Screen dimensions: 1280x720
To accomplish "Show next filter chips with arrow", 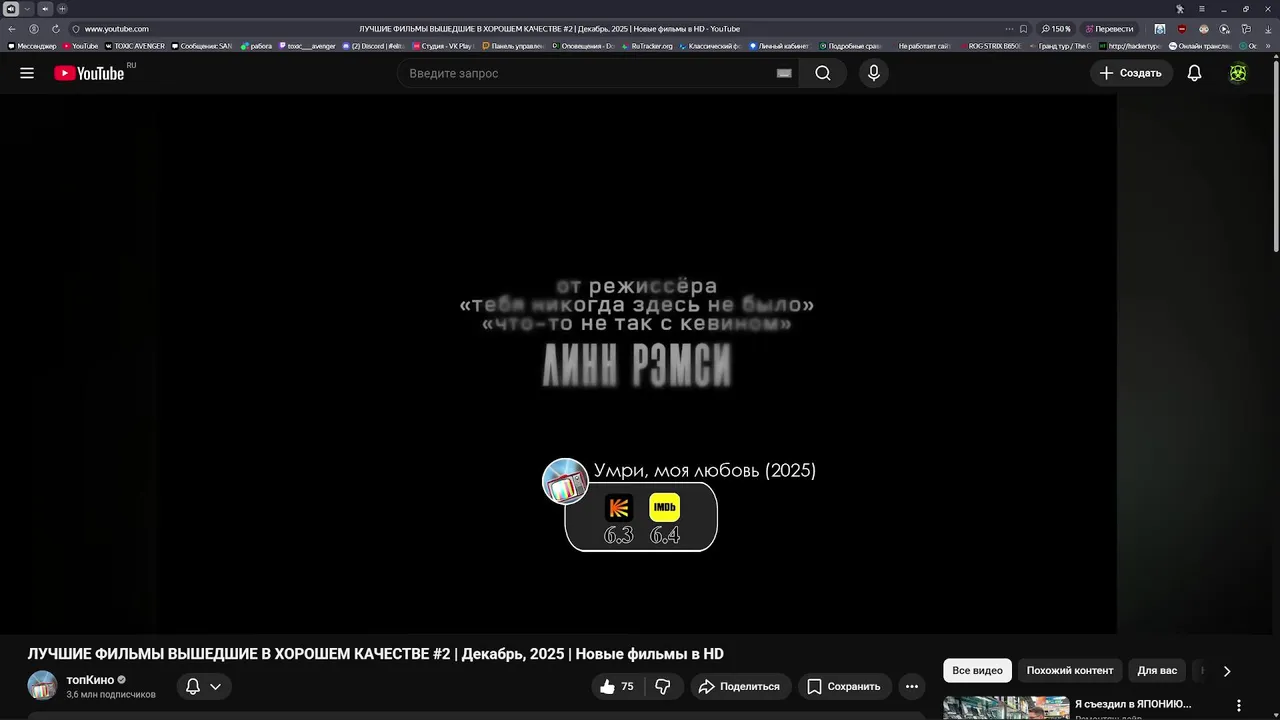I will click(1227, 671).
